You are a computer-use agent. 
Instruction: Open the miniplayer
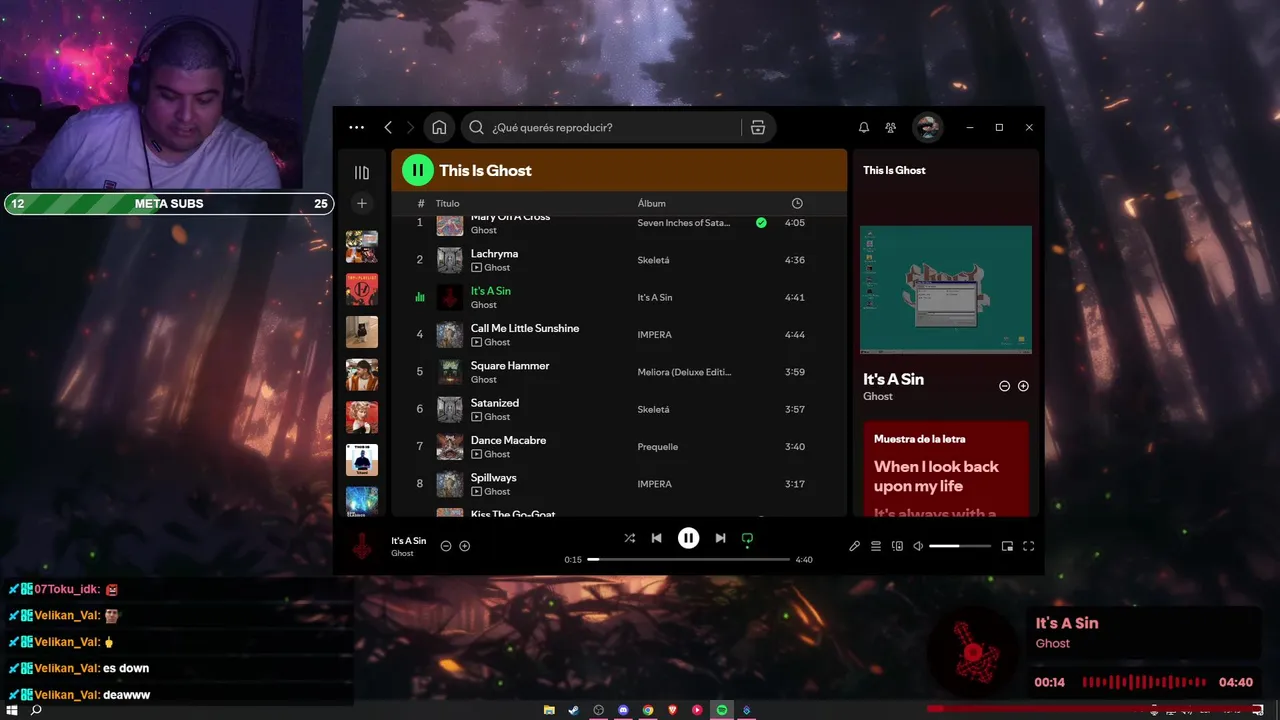coord(1007,546)
